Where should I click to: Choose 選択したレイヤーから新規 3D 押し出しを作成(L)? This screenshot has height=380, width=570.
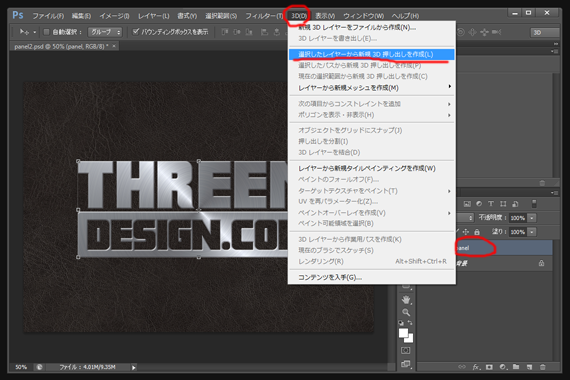tap(372, 54)
